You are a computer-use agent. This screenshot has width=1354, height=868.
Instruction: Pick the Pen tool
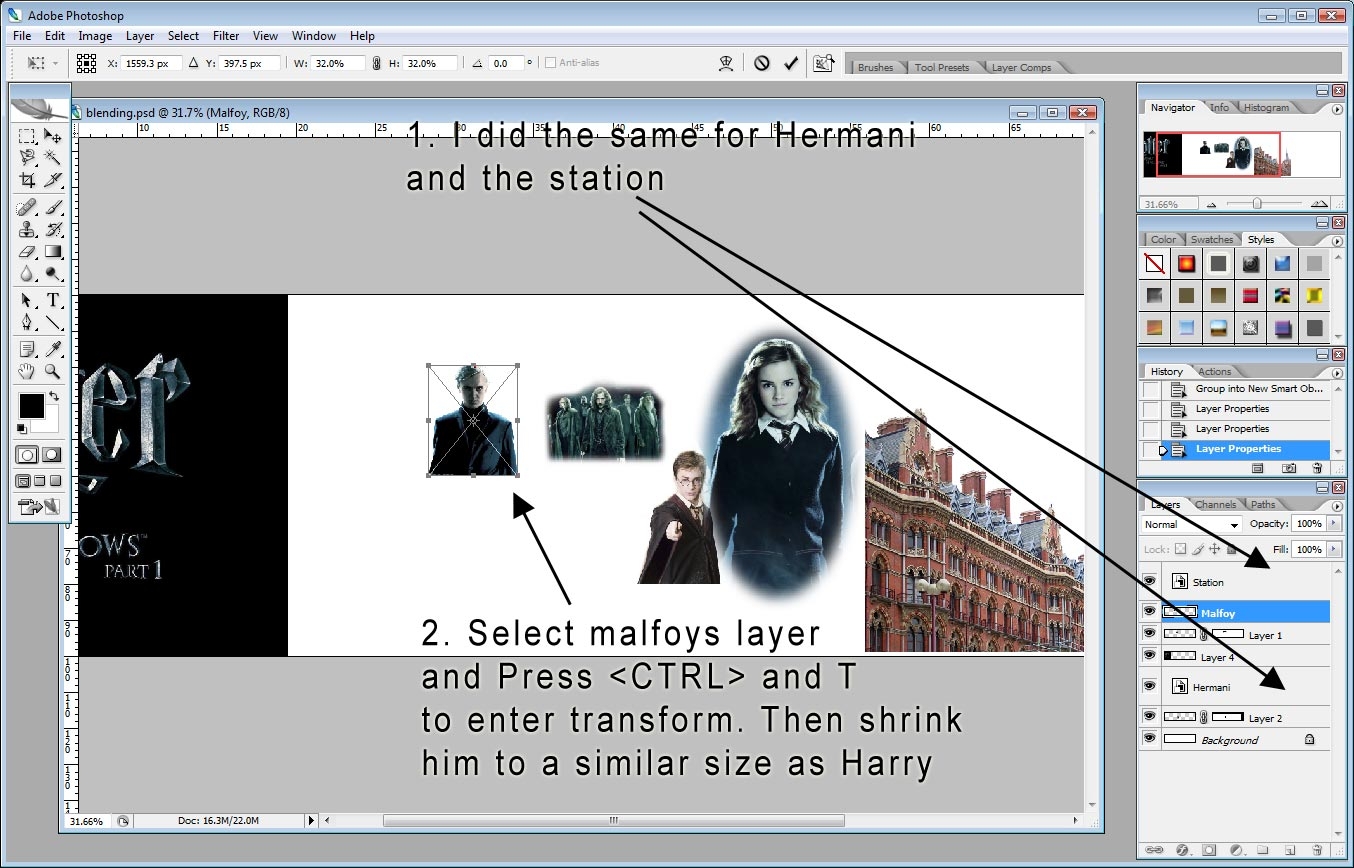pos(28,323)
